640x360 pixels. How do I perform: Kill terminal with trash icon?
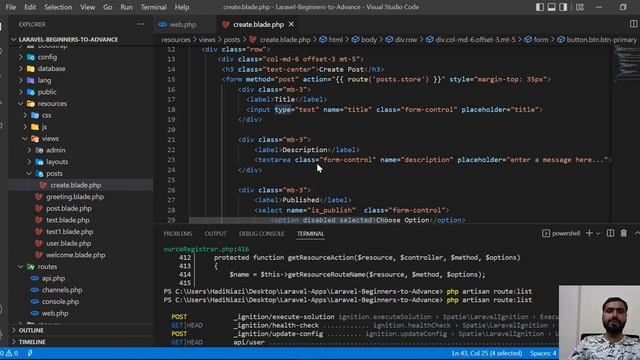point(624,233)
